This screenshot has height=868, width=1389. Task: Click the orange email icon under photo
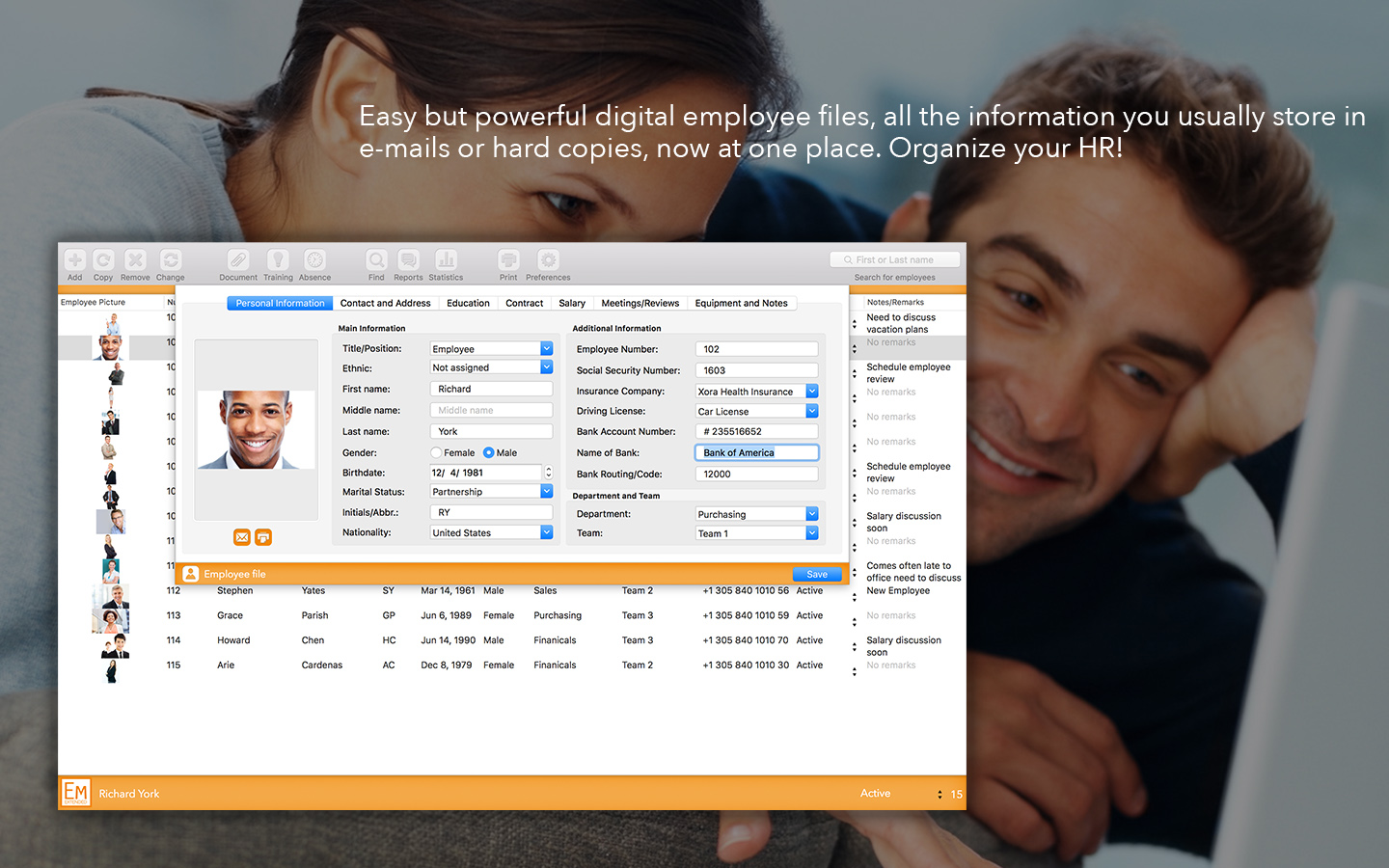[242, 537]
